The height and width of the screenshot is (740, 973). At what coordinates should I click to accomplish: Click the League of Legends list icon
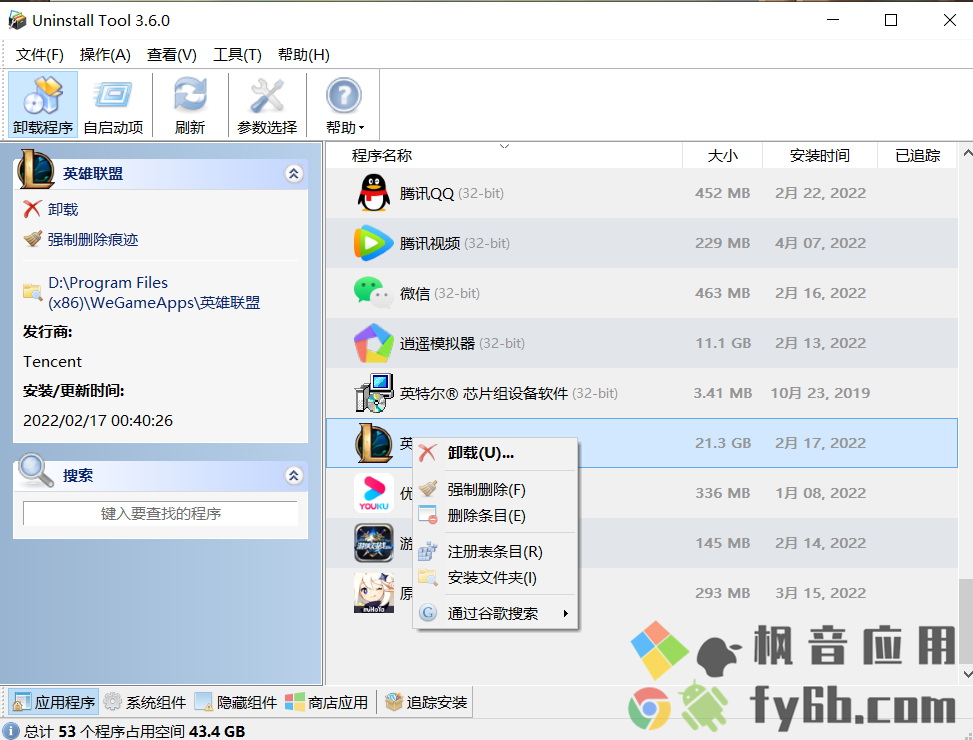coord(374,443)
